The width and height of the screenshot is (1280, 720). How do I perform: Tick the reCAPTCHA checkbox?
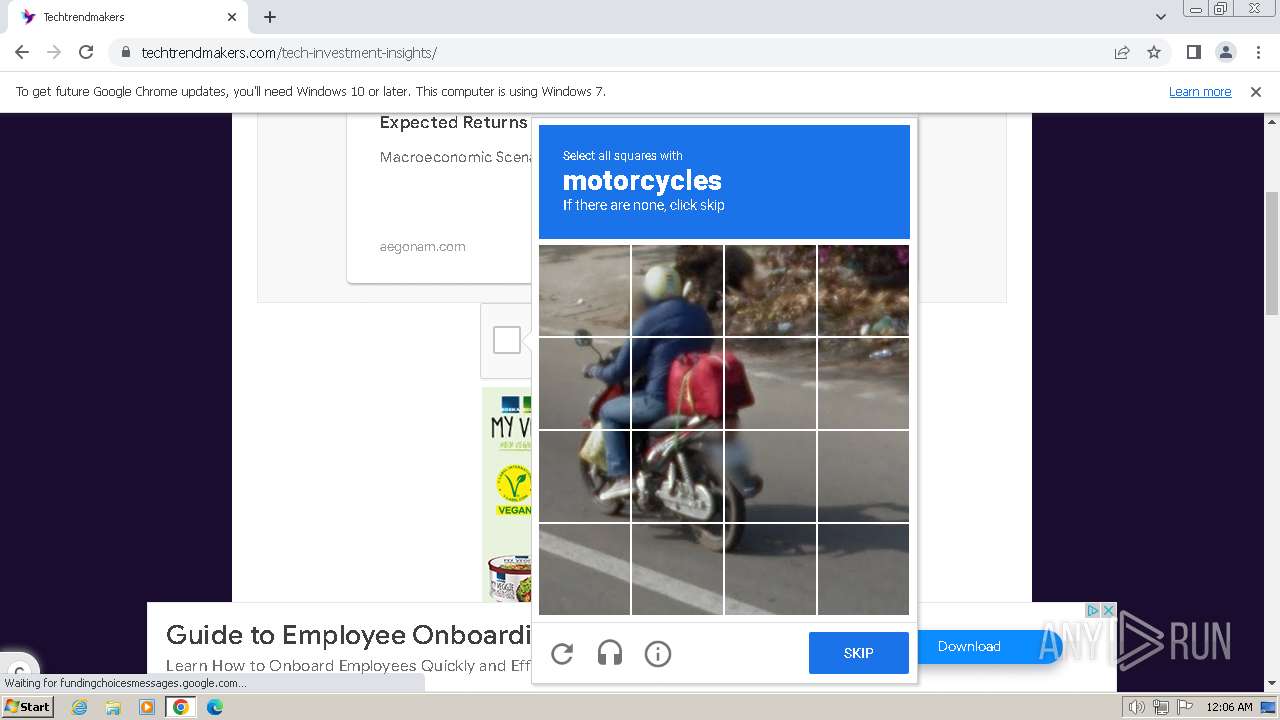click(507, 340)
